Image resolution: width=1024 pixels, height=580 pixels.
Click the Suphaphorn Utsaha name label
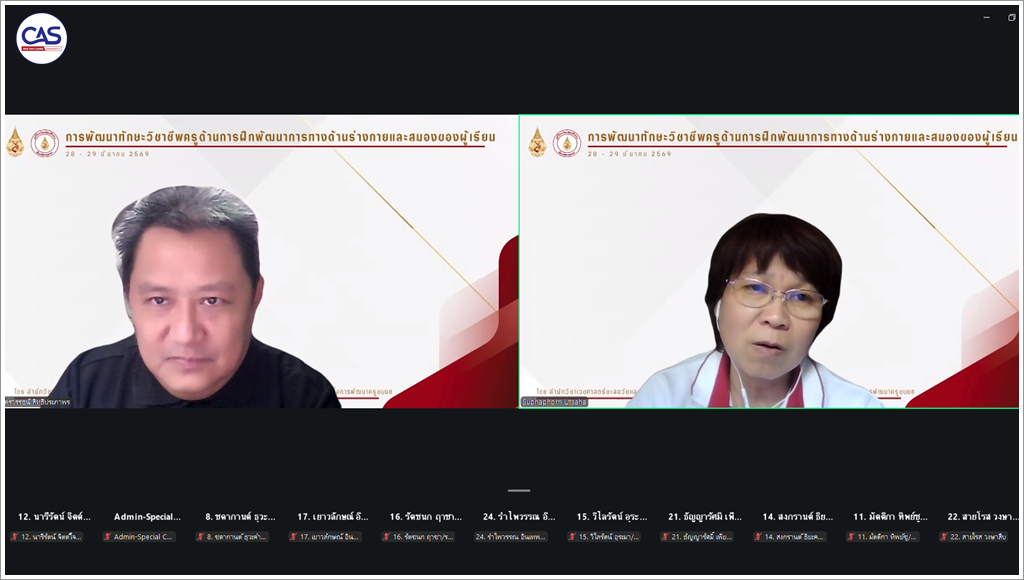555,402
